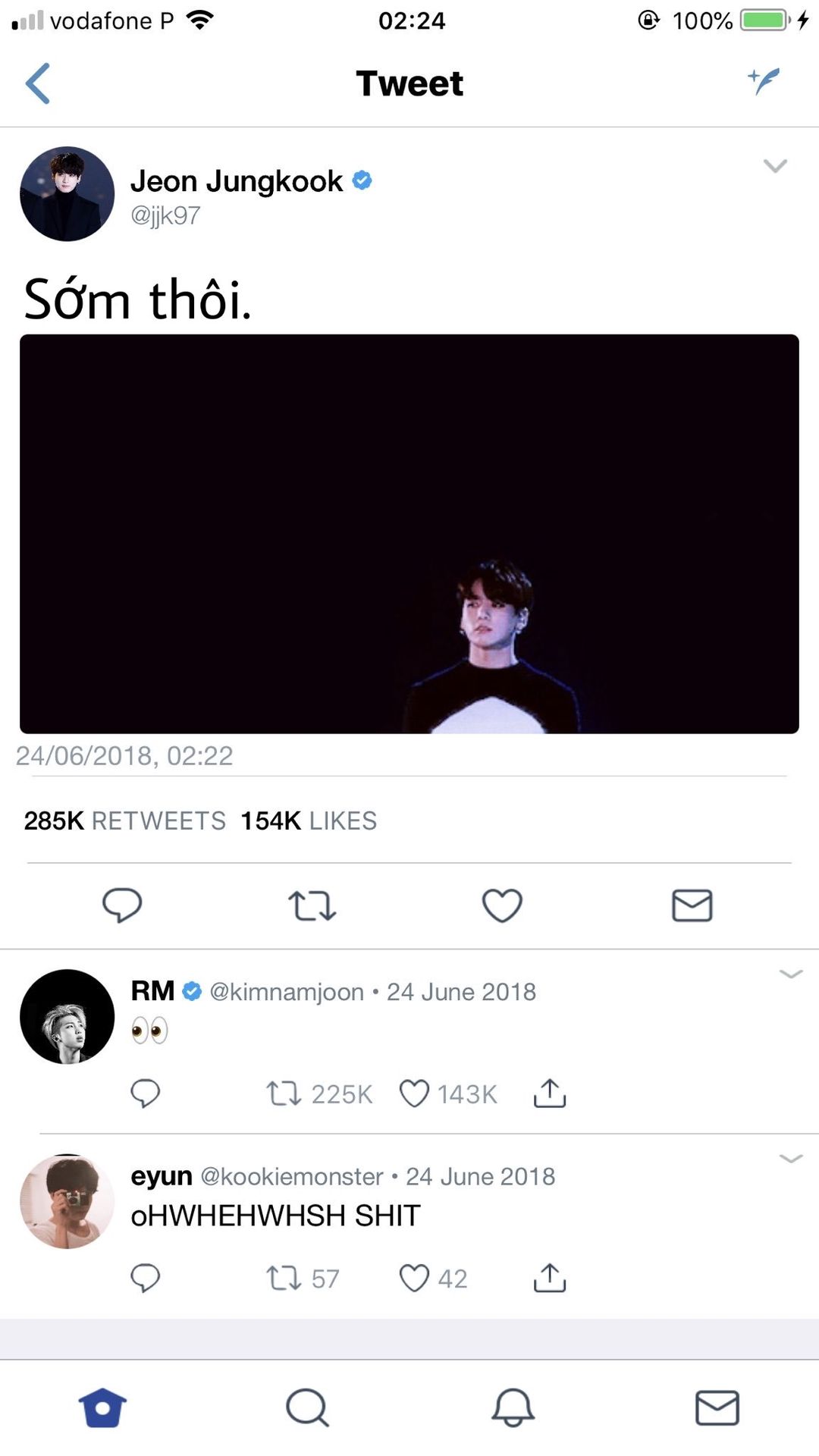Like the main tweet with heart icon
The width and height of the screenshot is (819, 1456).
pyautogui.click(x=502, y=905)
